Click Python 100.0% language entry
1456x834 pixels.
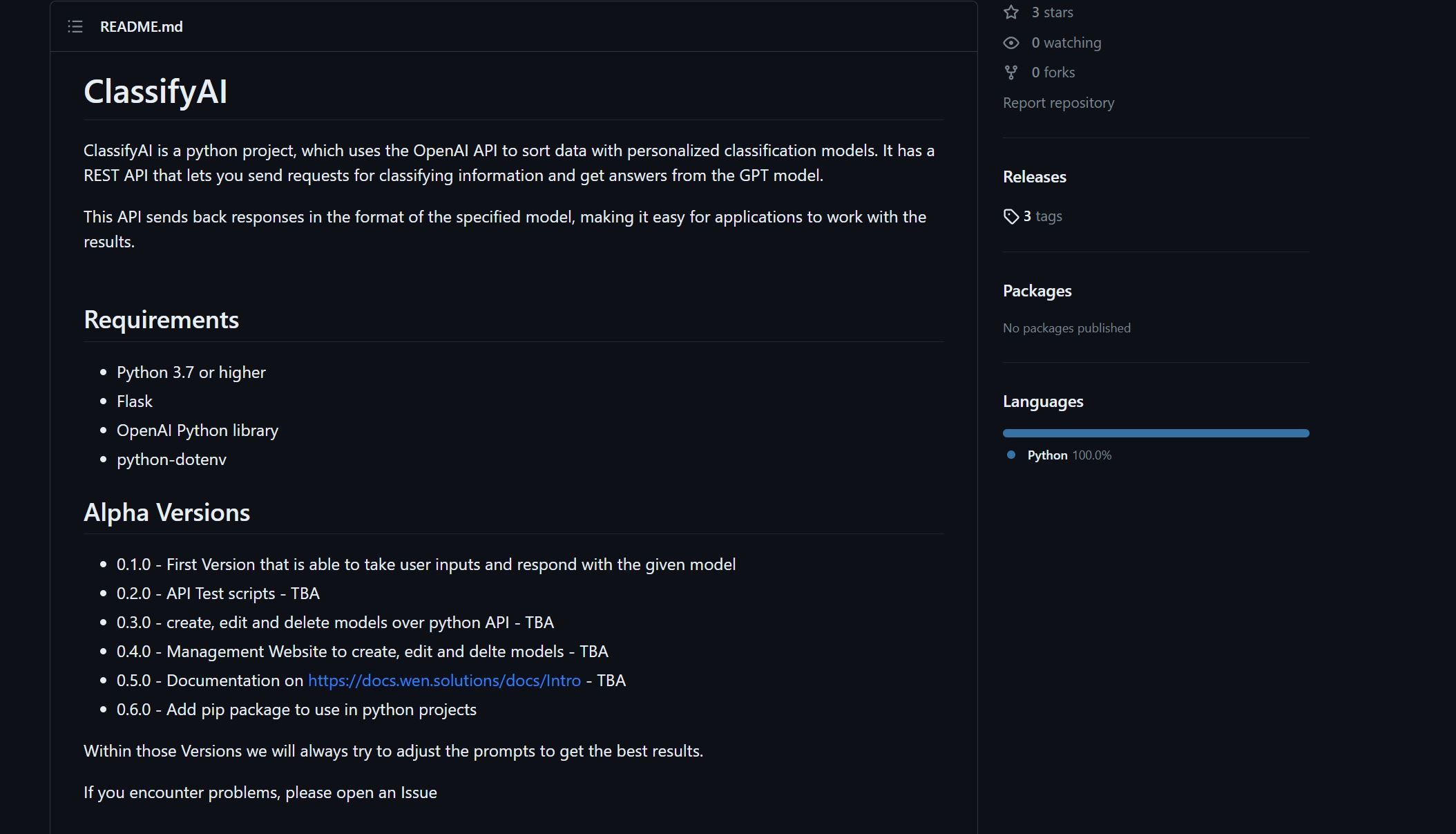pos(1069,455)
